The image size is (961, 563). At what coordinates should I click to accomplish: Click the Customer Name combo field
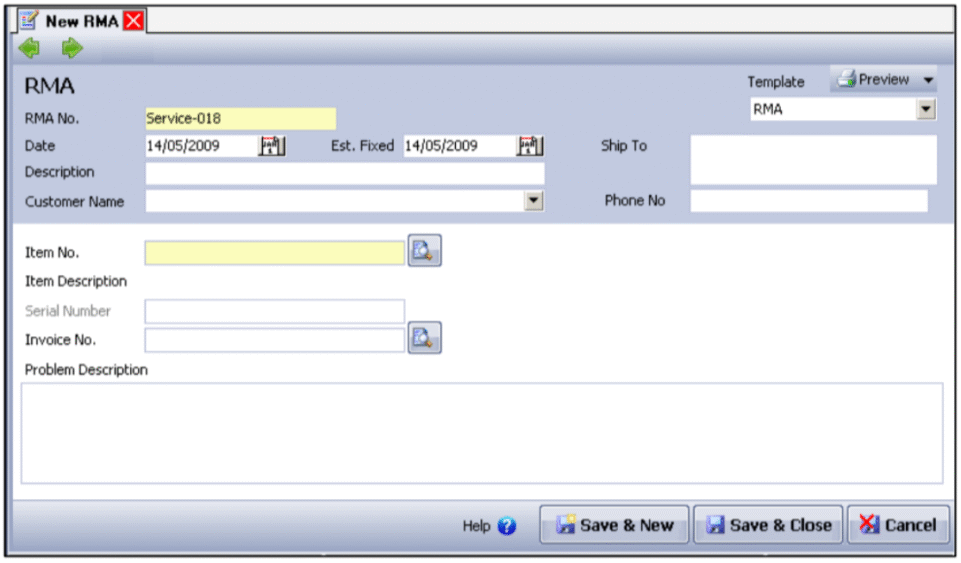[344, 200]
